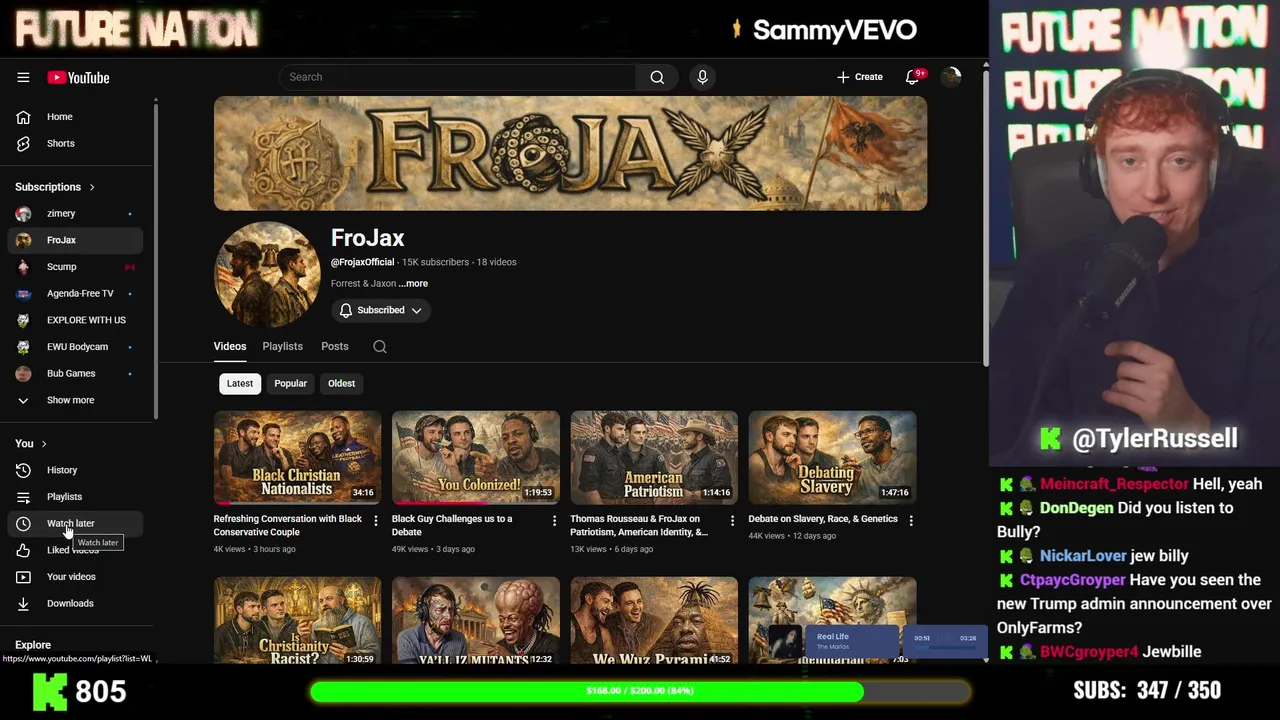Click the search magnifier button
The image size is (1280, 720).
click(657, 77)
